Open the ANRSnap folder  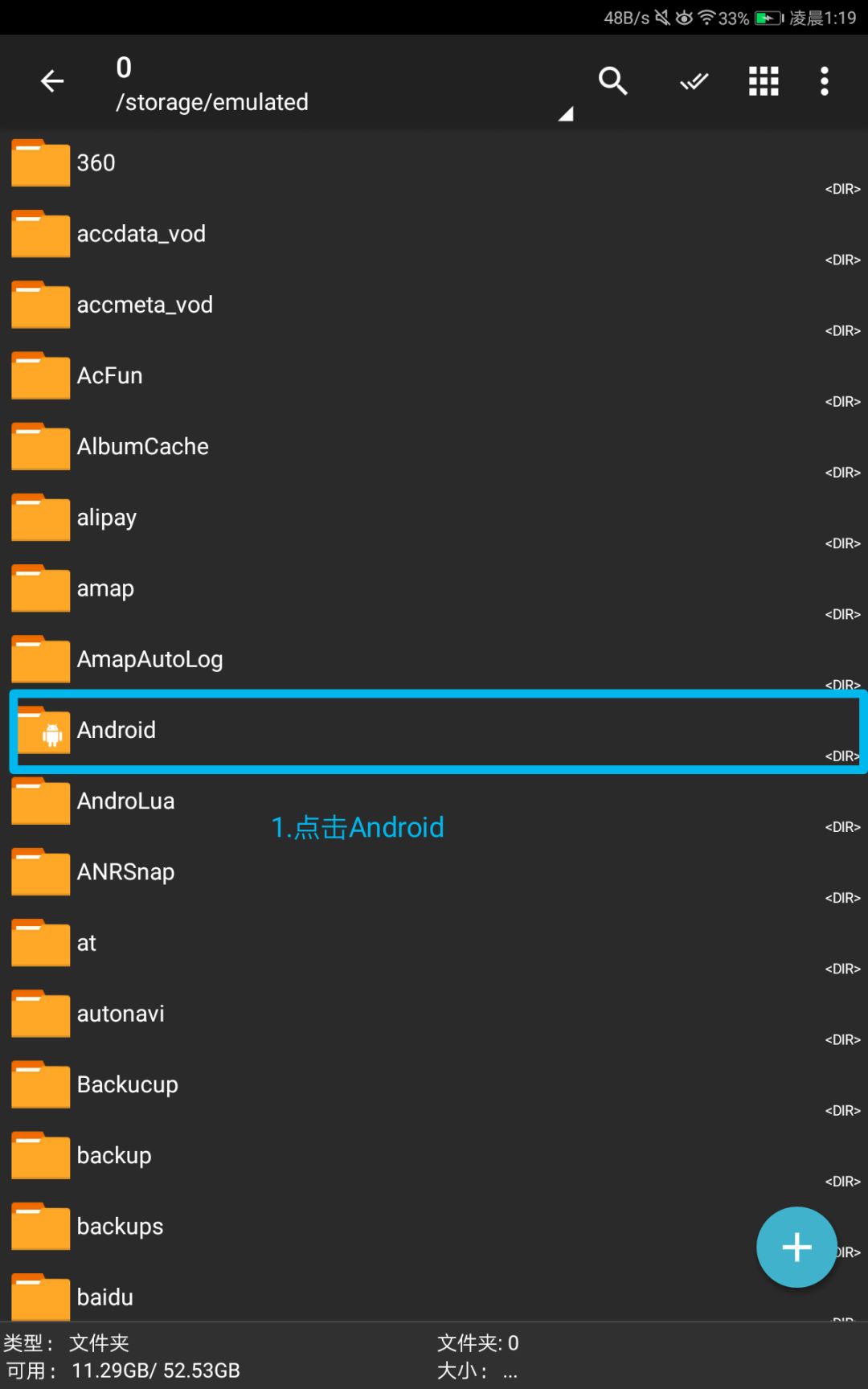[126, 872]
